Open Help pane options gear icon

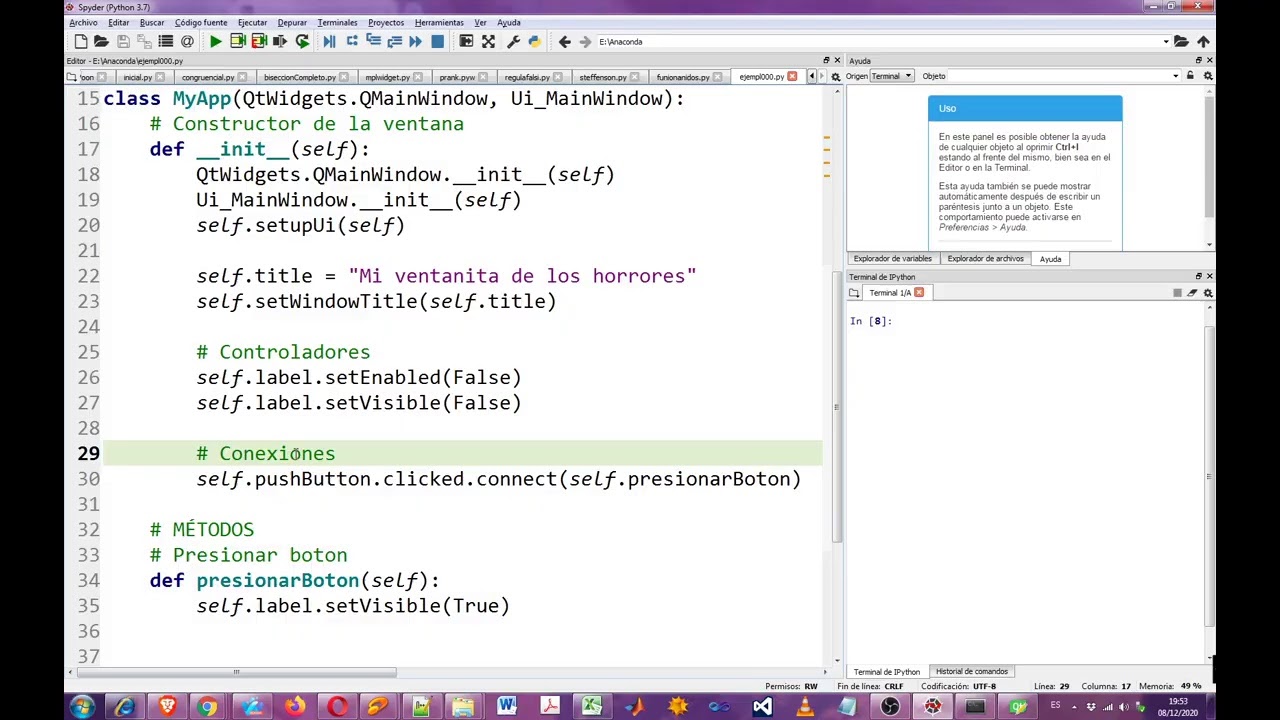click(x=1208, y=76)
